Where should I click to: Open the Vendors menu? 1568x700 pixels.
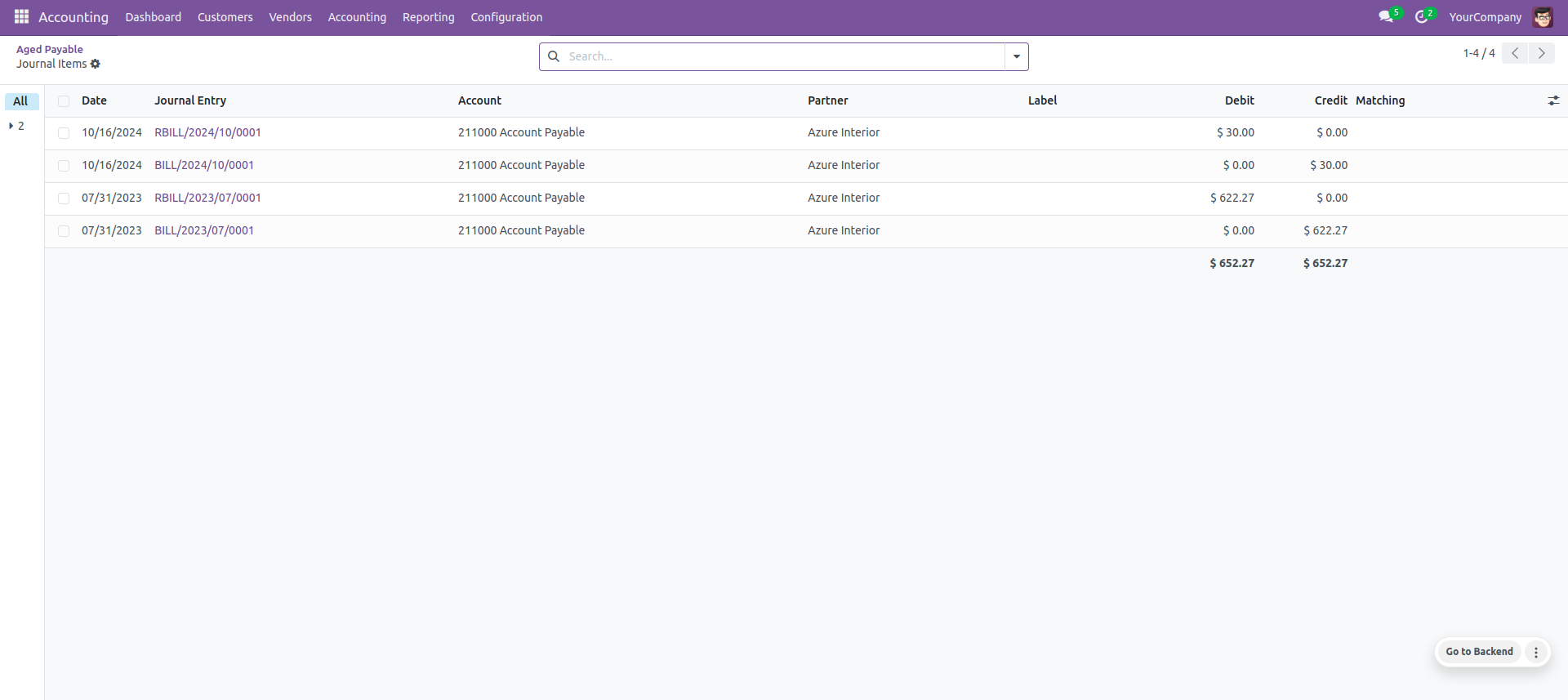(x=291, y=17)
